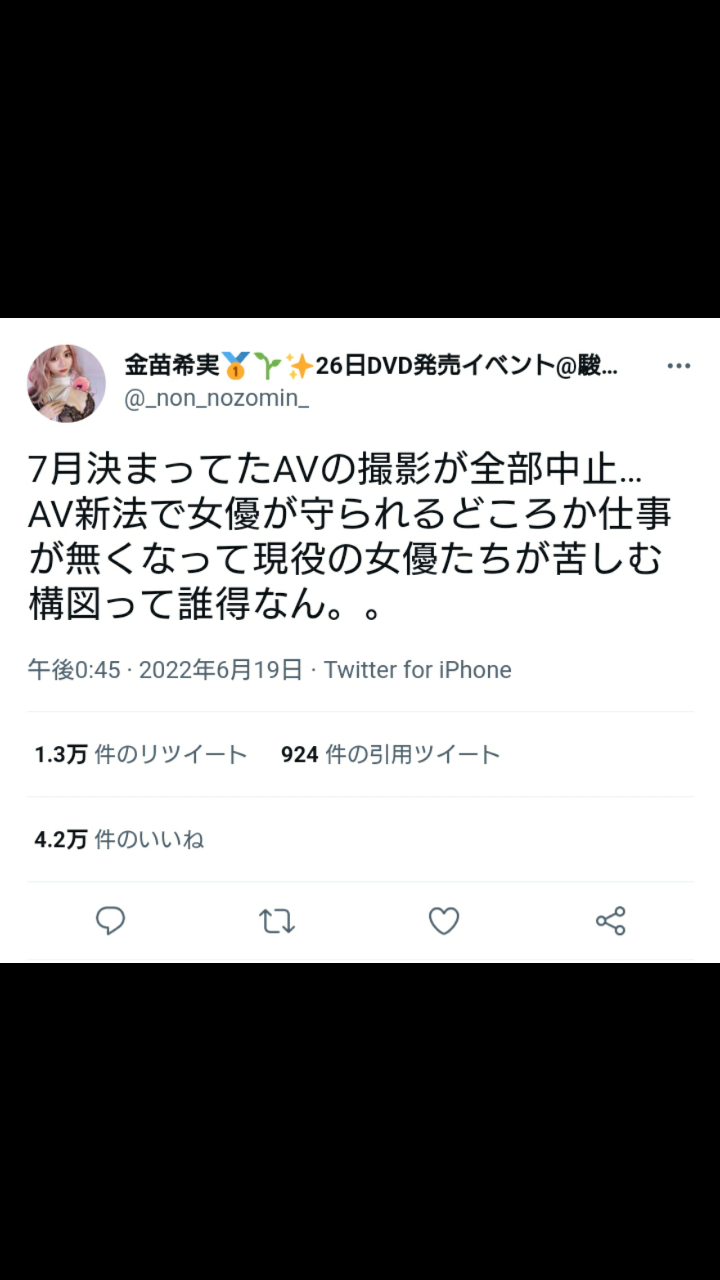Open the pink-haired profile avatar

coord(66,383)
